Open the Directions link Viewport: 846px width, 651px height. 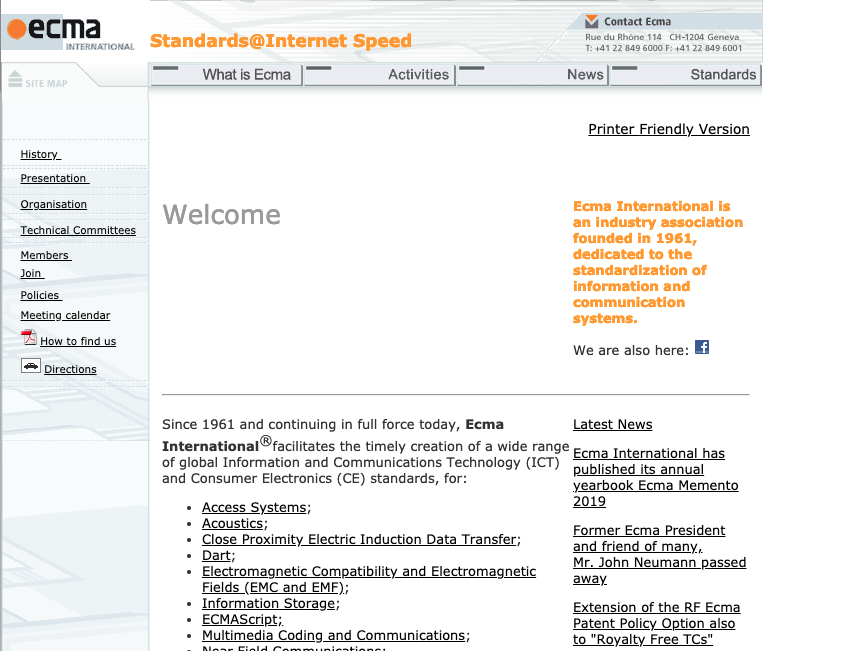pyautogui.click(x=70, y=369)
